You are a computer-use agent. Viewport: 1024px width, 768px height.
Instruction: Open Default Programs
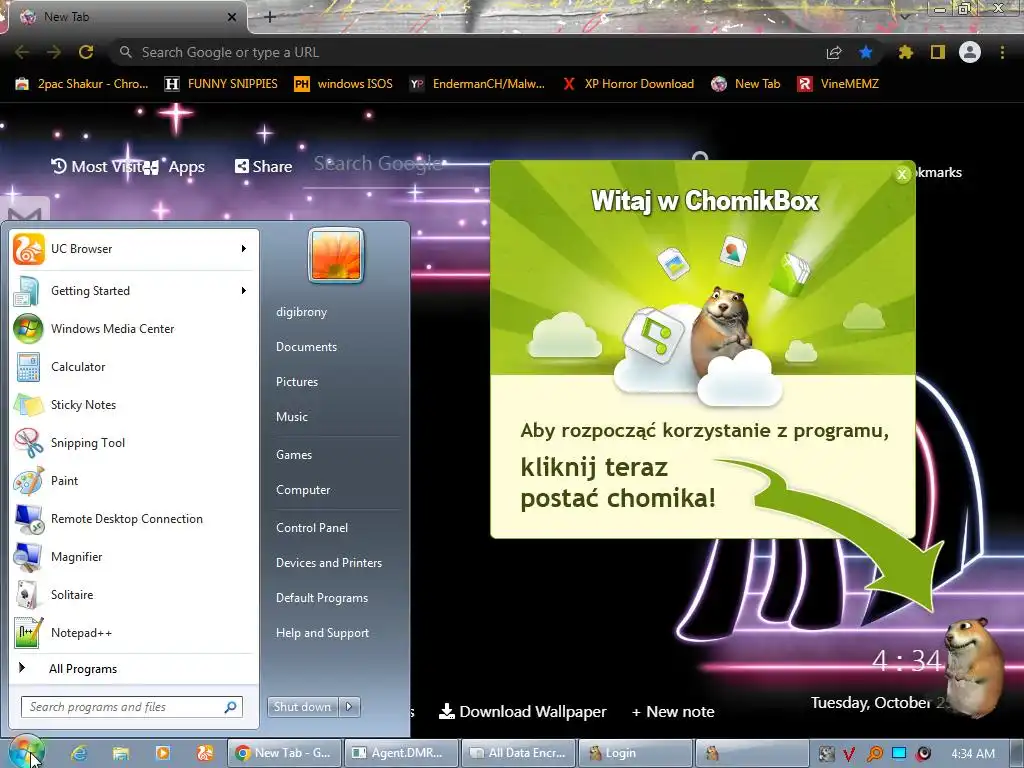click(321, 598)
